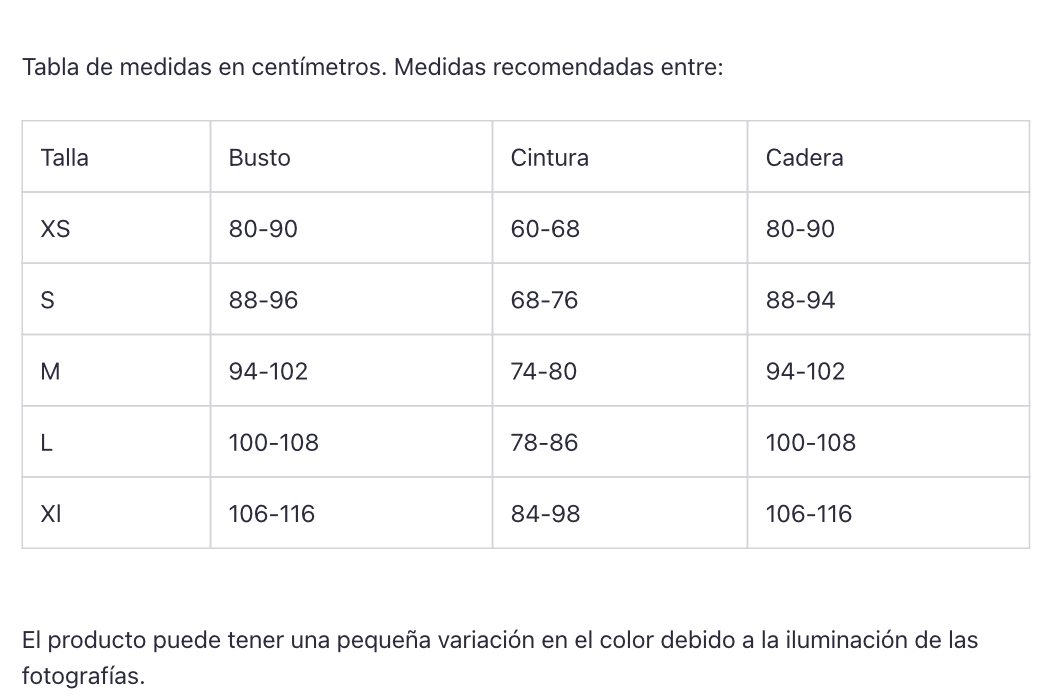Click the XS waist value 60-68
1045x699 pixels.
(545, 229)
